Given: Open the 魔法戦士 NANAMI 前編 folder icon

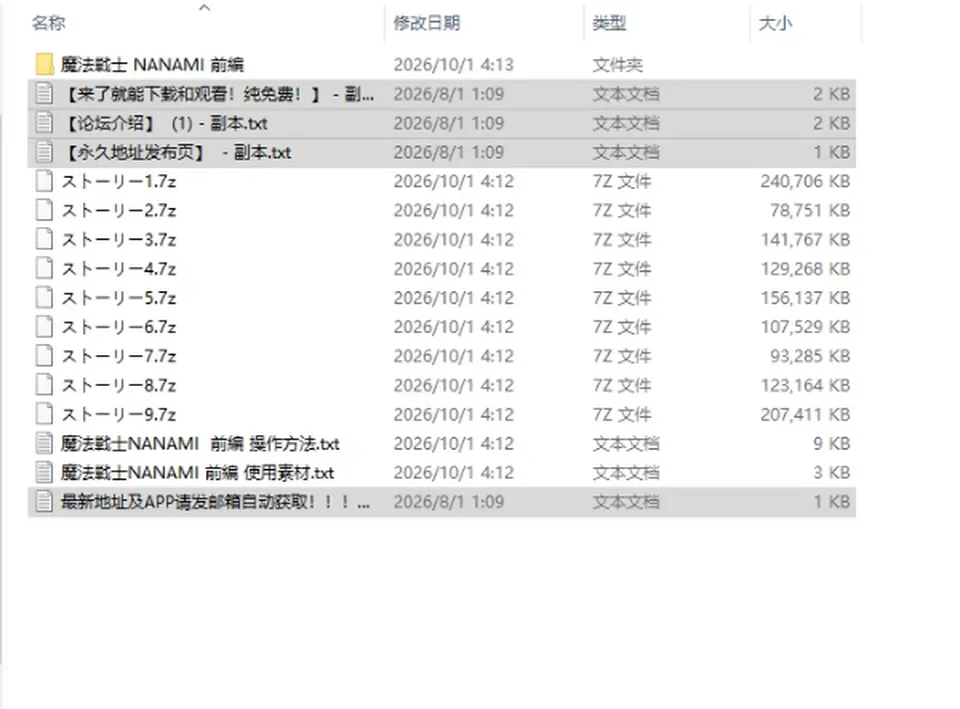Looking at the screenshot, I should click(x=44, y=64).
